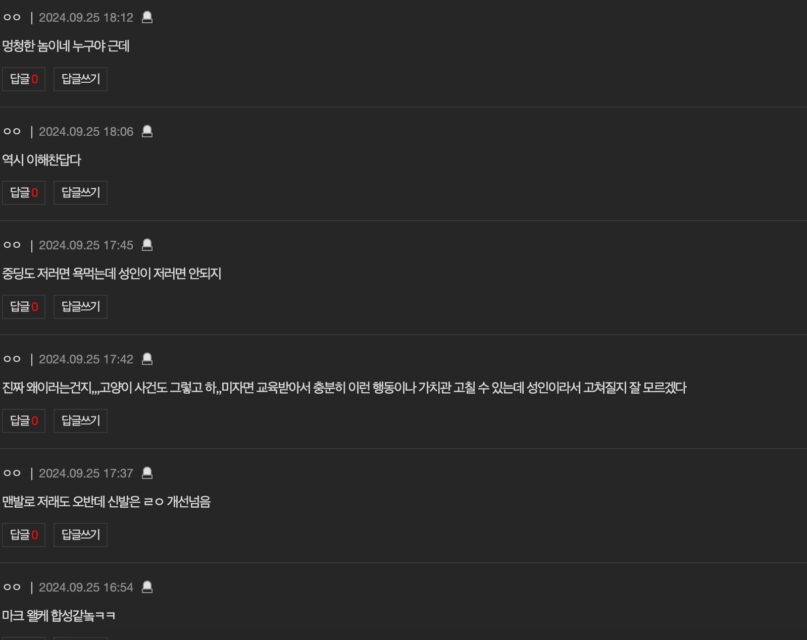This screenshot has height=640, width=807.
Task: Write a reply to the 18:12 comment
Action: (81, 79)
